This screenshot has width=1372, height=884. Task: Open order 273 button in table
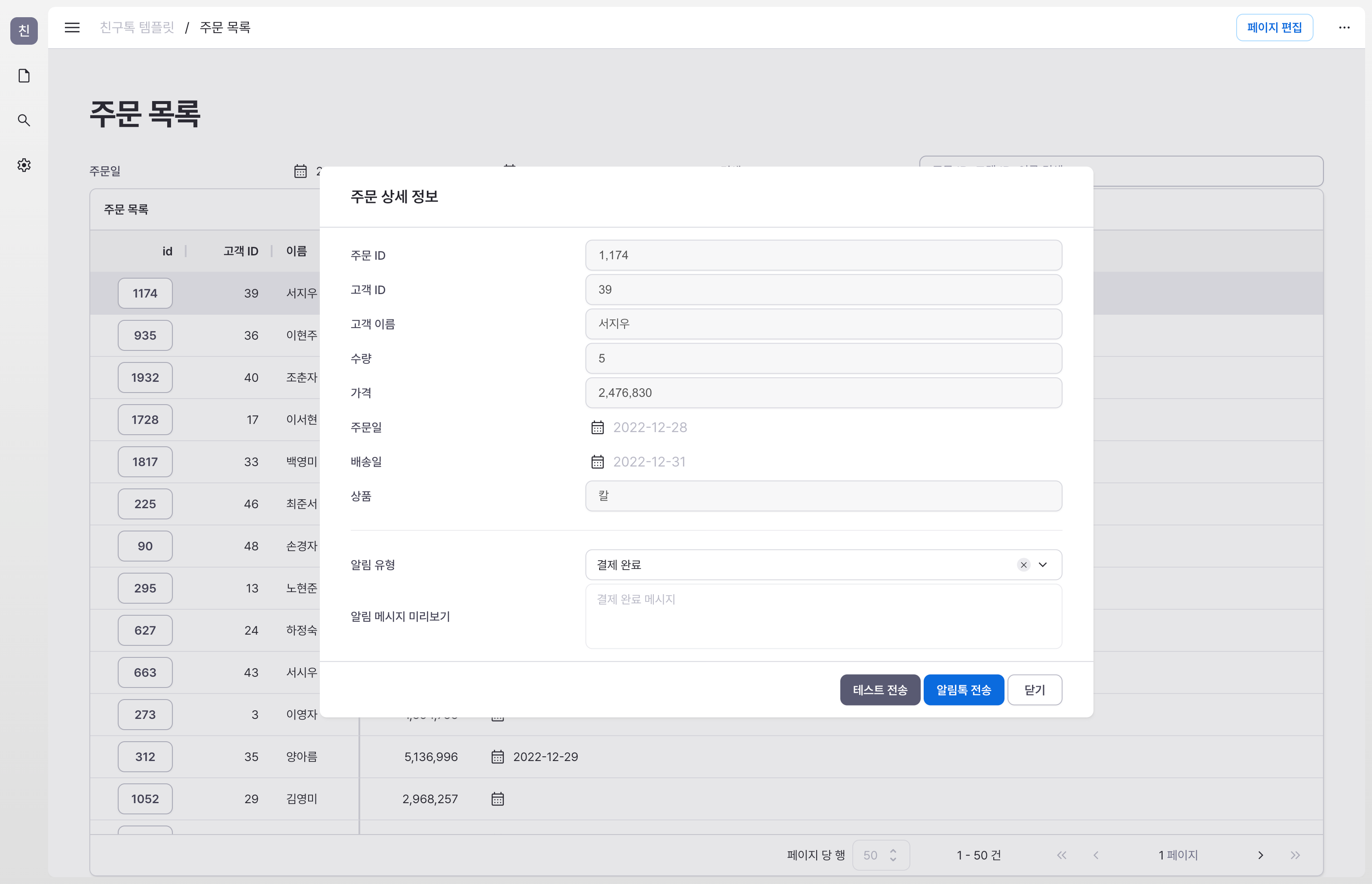pyautogui.click(x=145, y=715)
